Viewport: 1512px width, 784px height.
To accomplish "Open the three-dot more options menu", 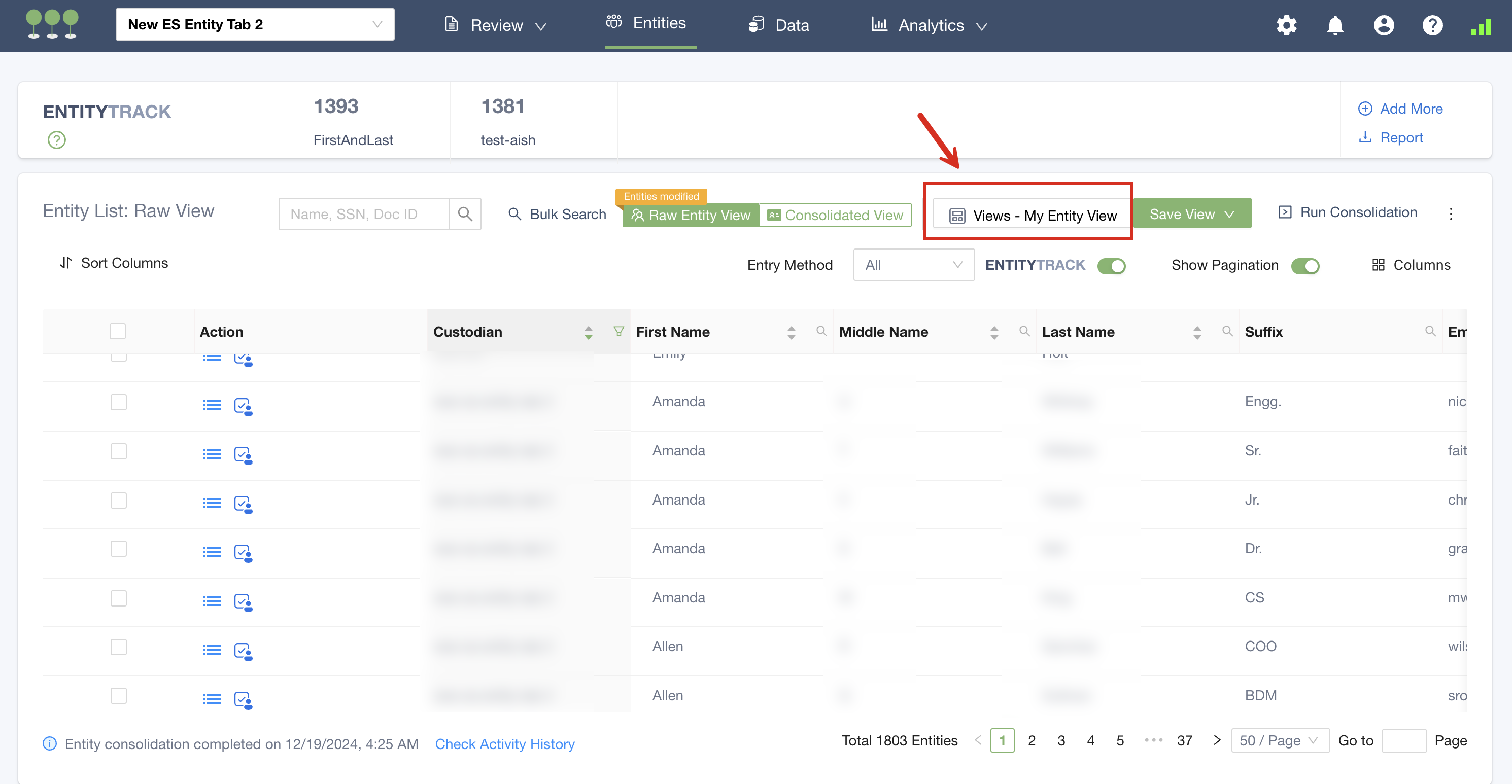I will [x=1451, y=213].
